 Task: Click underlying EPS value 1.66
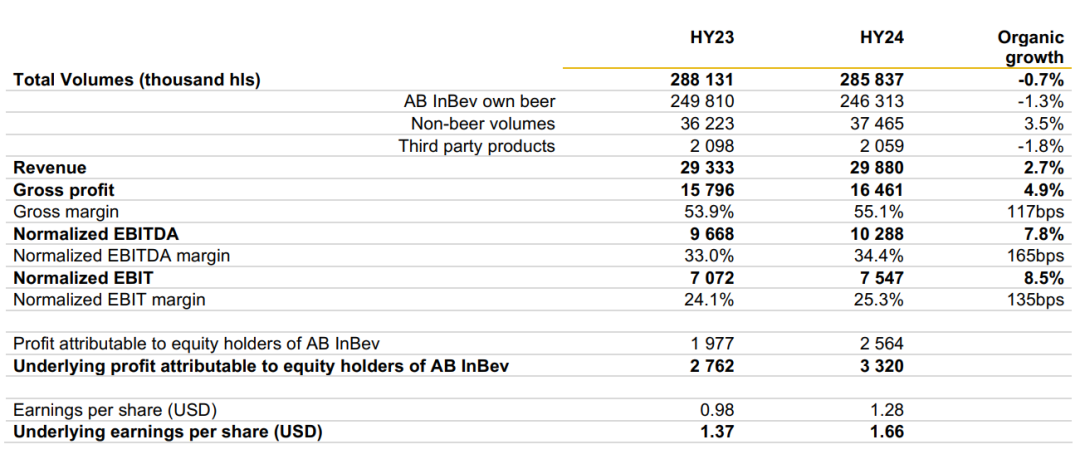pyautogui.click(x=887, y=433)
